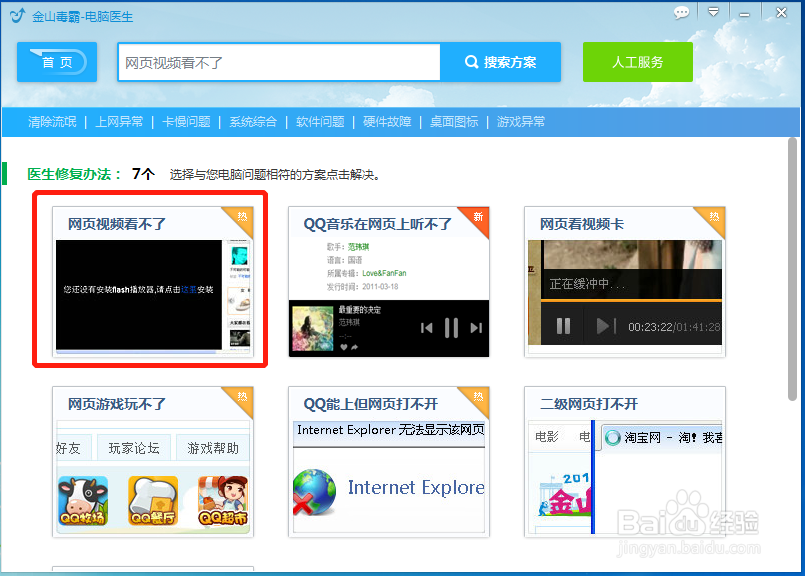
Task: Select the 硬件故障 category
Action: coord(387,122)
